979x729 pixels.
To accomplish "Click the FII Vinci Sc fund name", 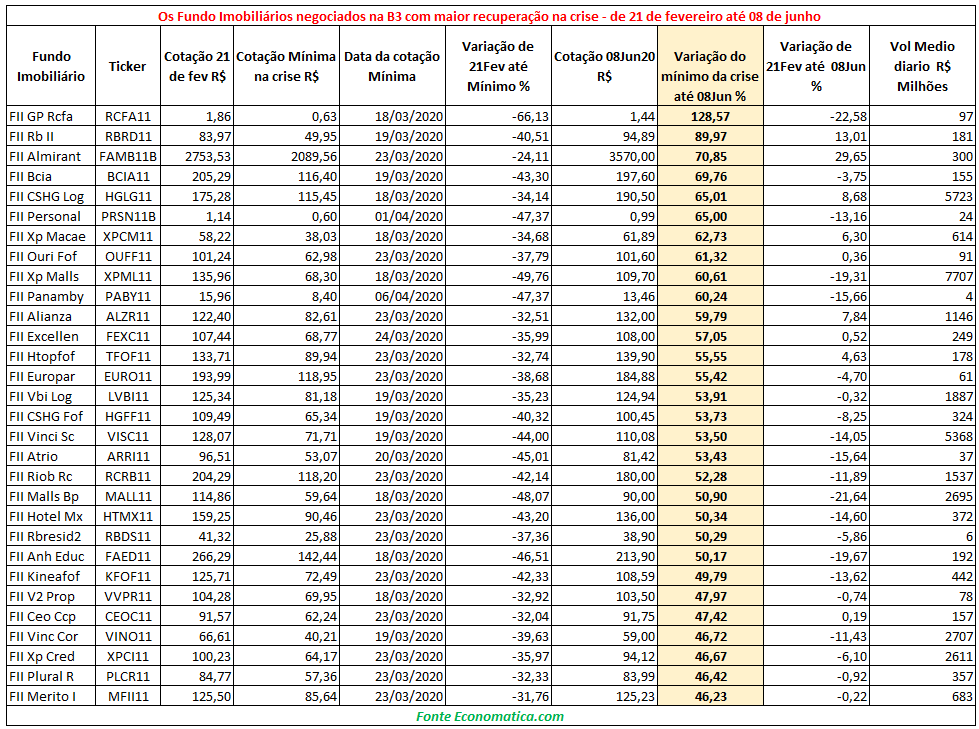I will (42, 436).
